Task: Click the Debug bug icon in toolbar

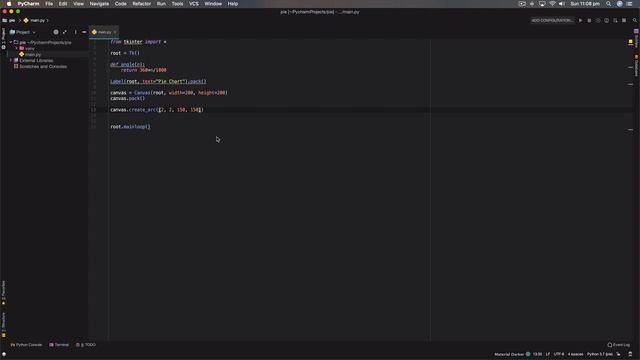Action: [x=589, y=20]
